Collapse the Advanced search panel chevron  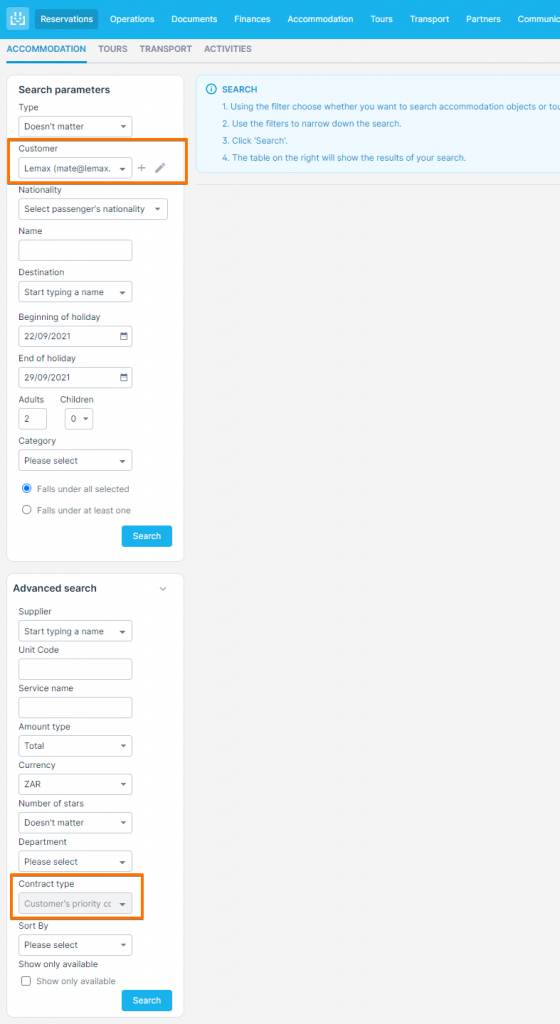(163, 588)
